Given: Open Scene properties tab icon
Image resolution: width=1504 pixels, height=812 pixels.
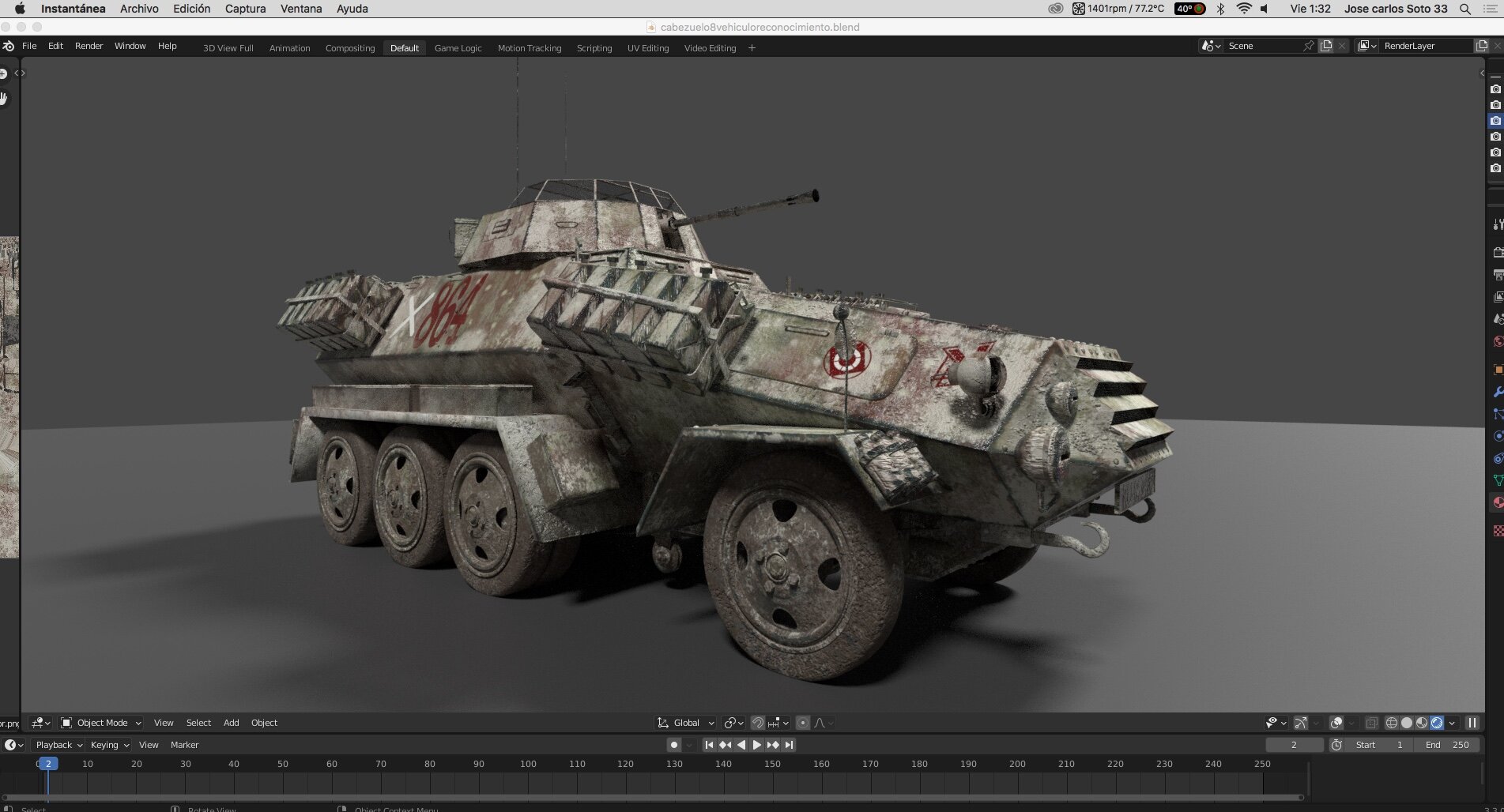Looking at the screenshot, I should [1498, 320].
